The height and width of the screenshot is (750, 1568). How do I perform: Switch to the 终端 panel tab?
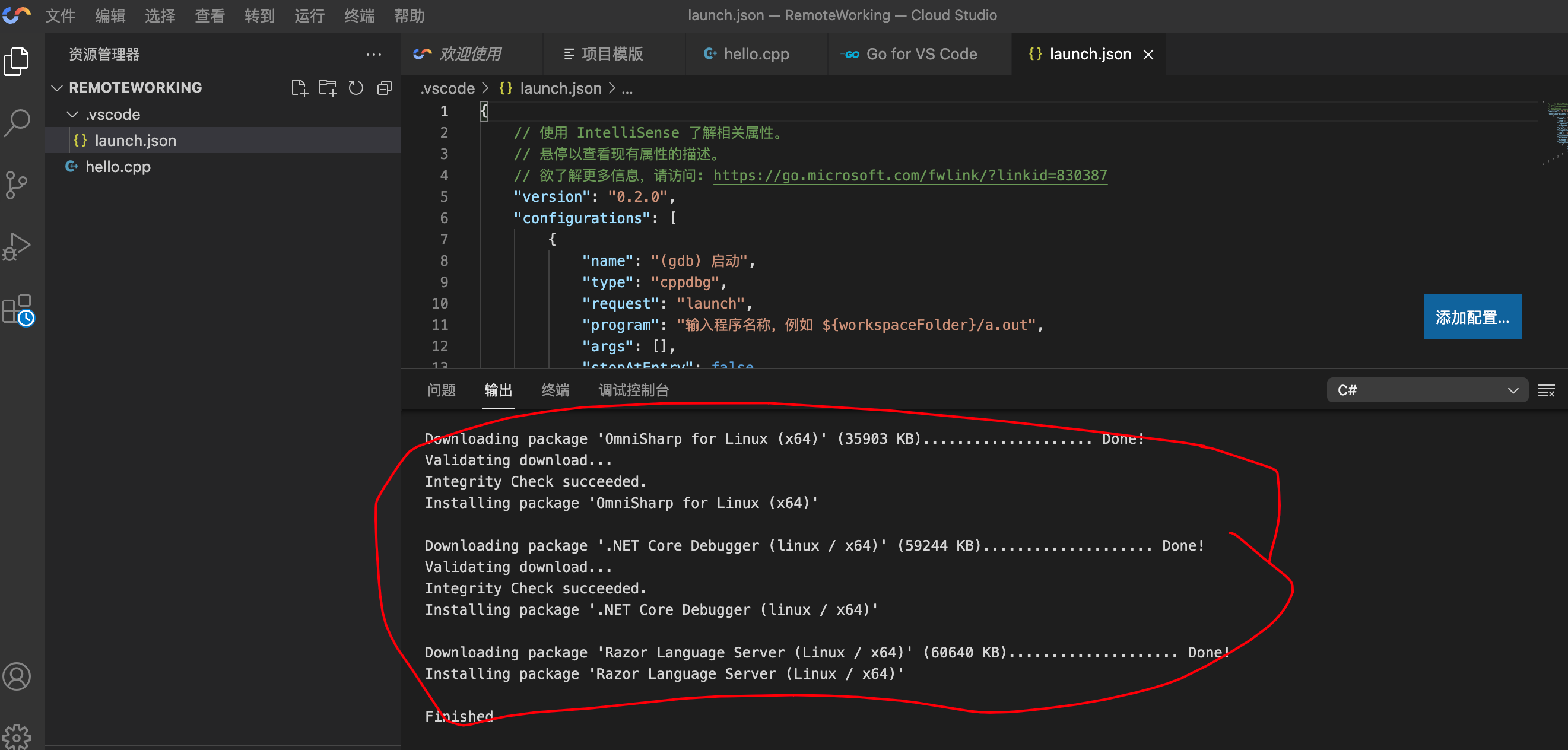click(554, 390)
